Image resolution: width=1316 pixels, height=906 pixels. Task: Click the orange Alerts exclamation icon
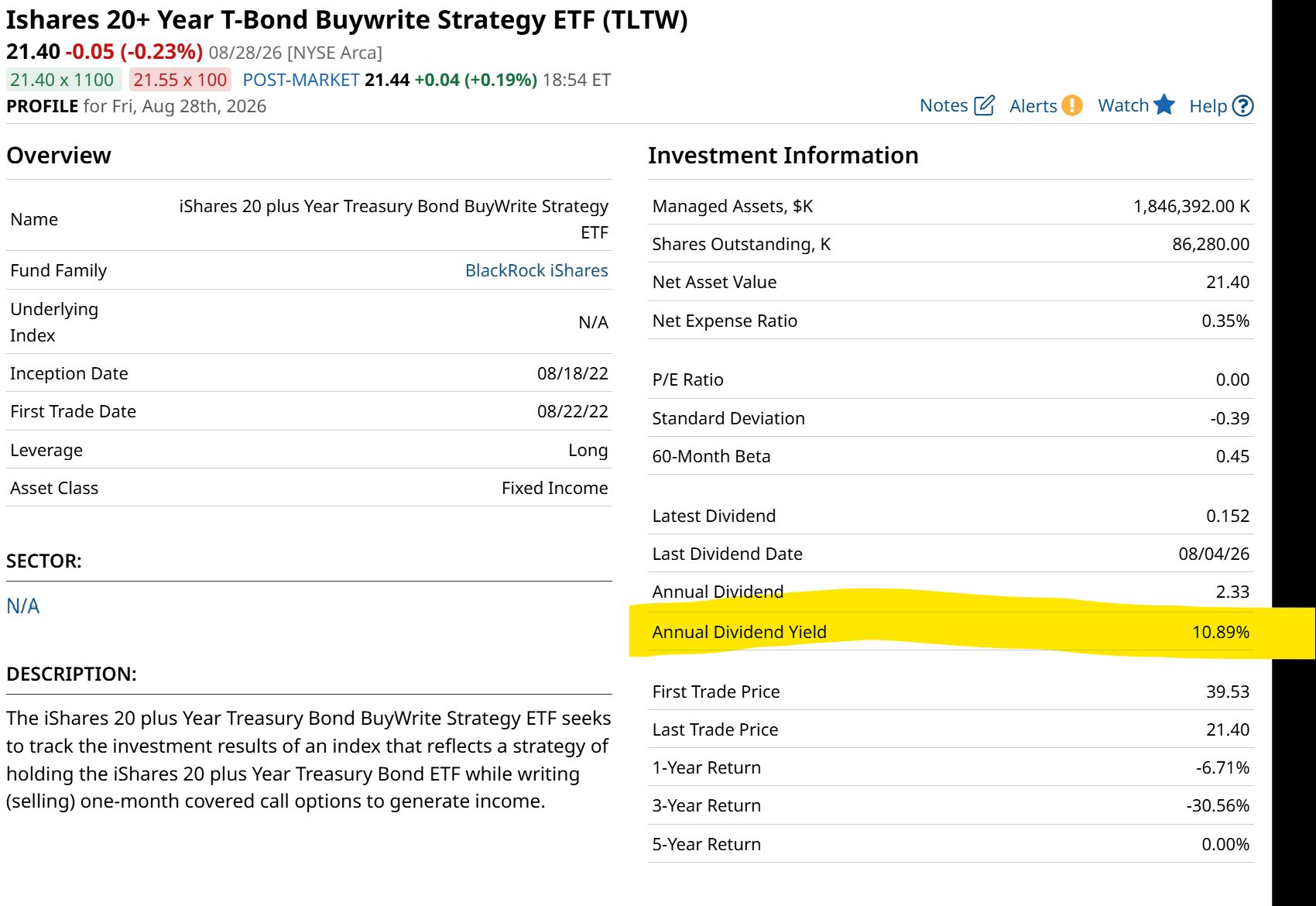pos(1072,105)
